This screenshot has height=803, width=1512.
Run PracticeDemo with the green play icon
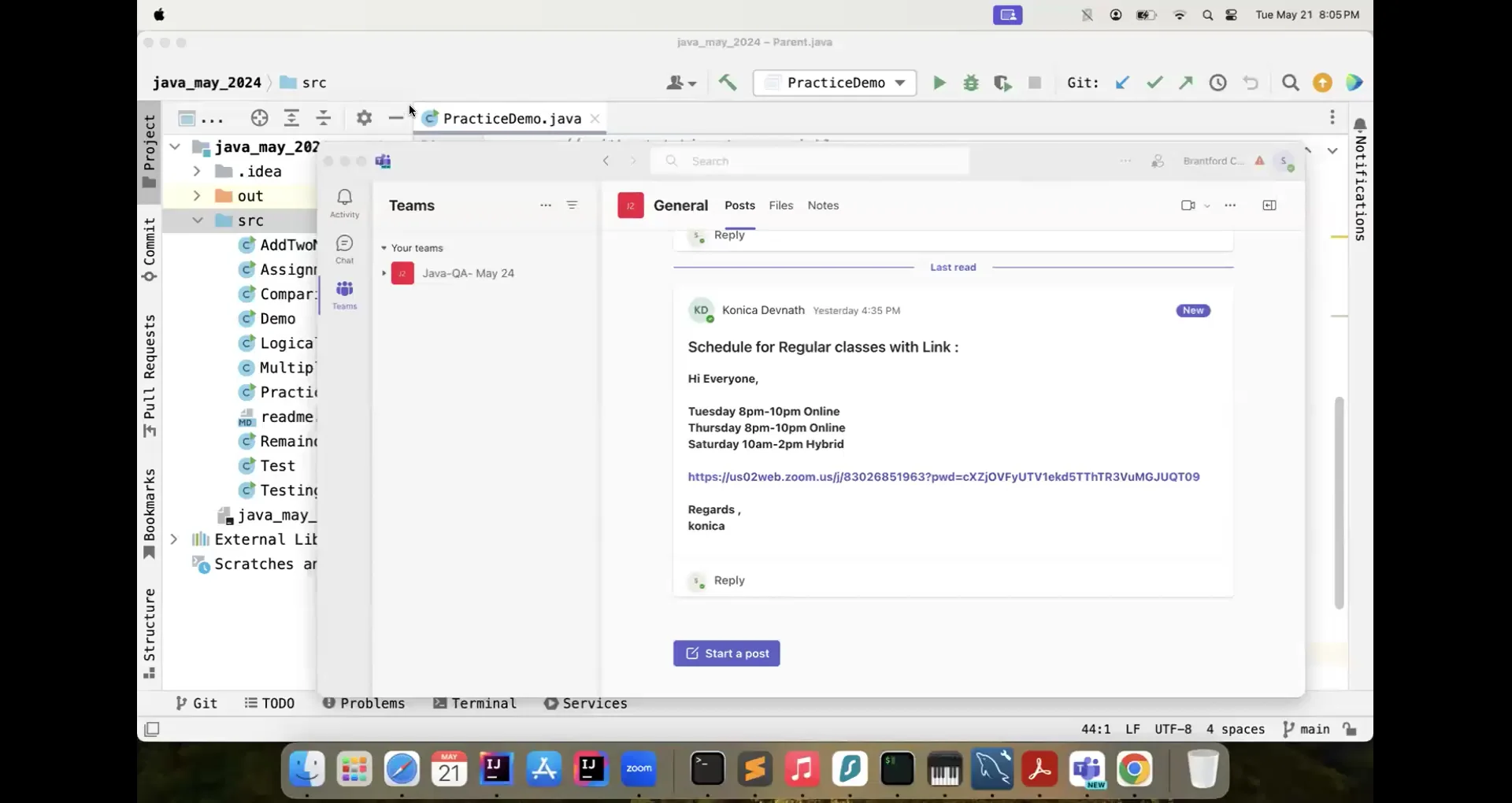tap(939, 83)
